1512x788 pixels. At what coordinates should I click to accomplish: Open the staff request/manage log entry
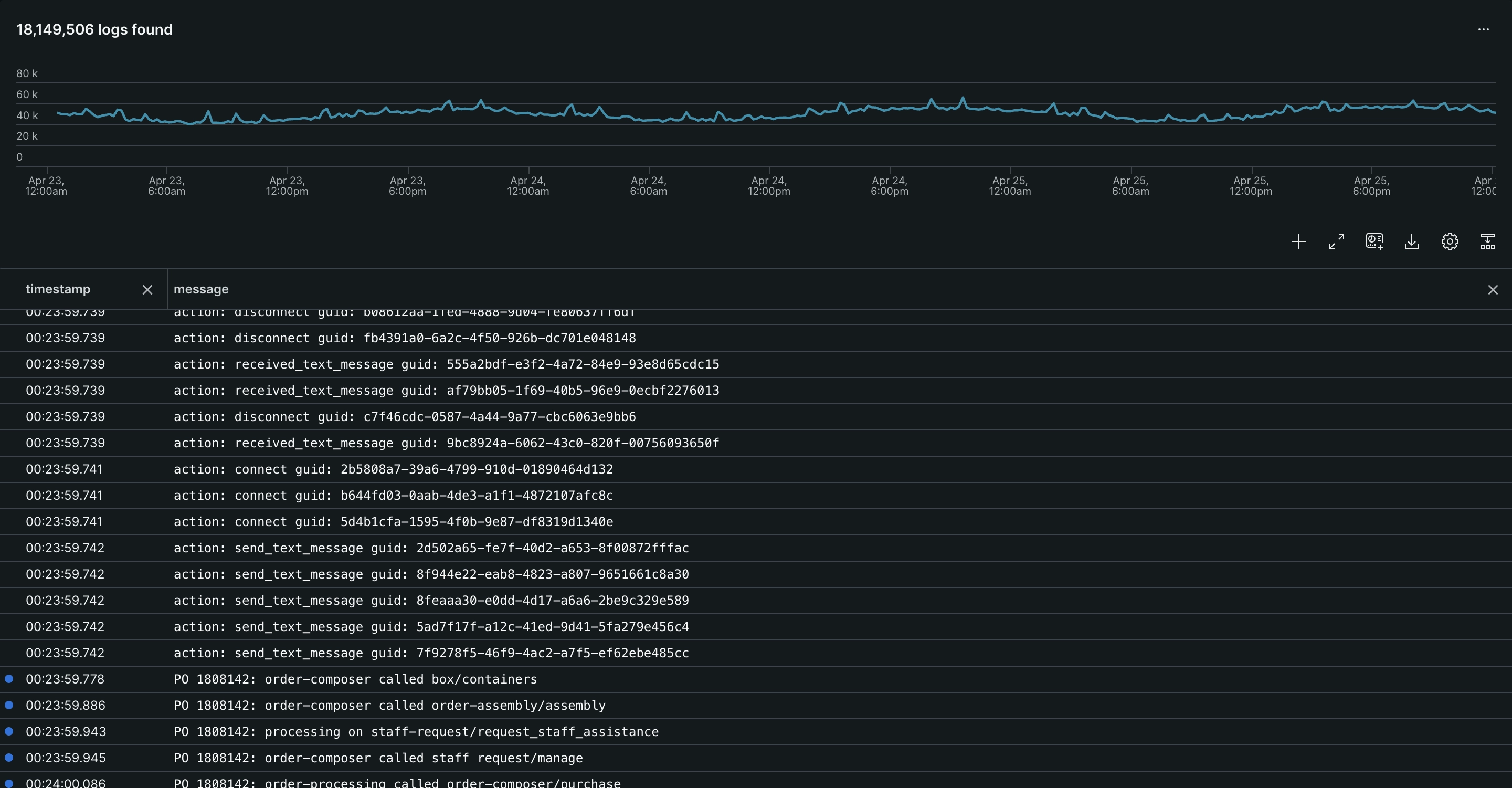pyautogui.click(x=378, y=758)
